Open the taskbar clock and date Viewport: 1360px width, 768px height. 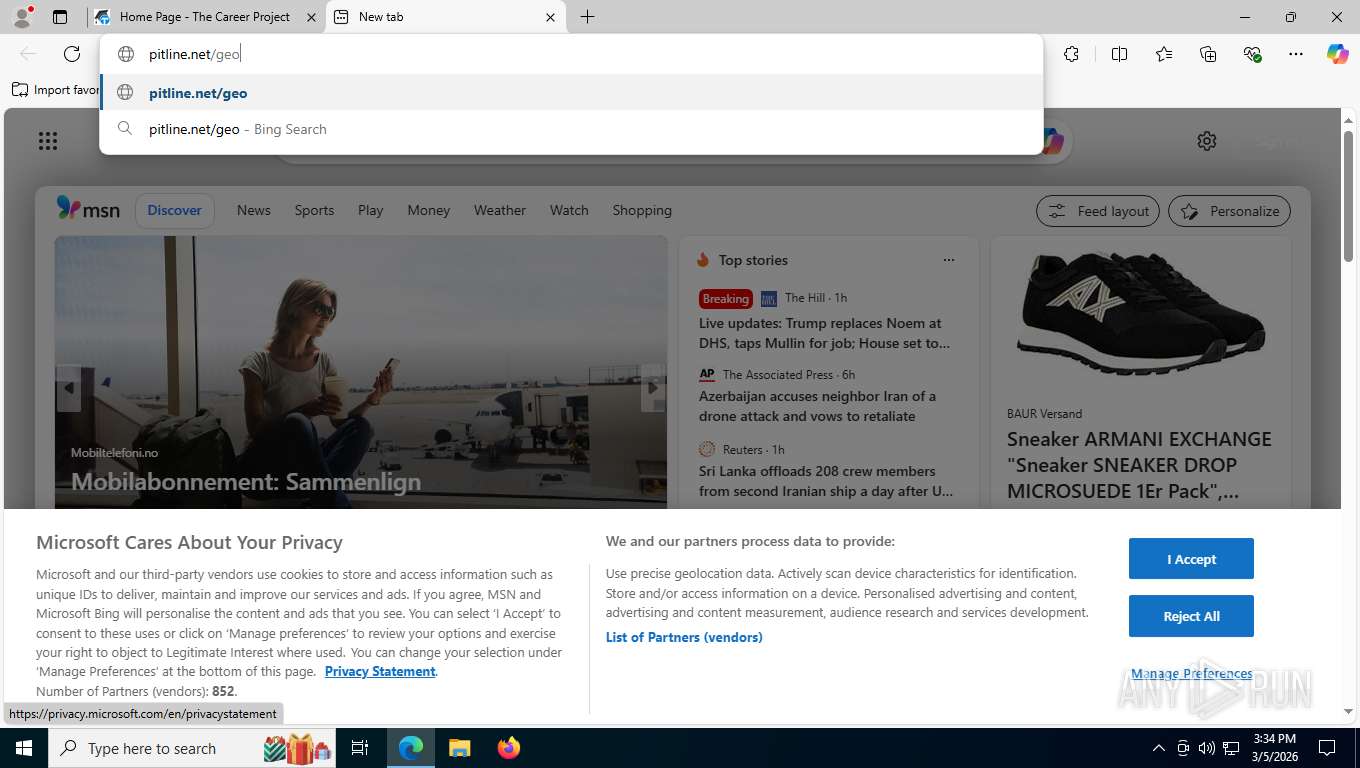[1274, 748]
